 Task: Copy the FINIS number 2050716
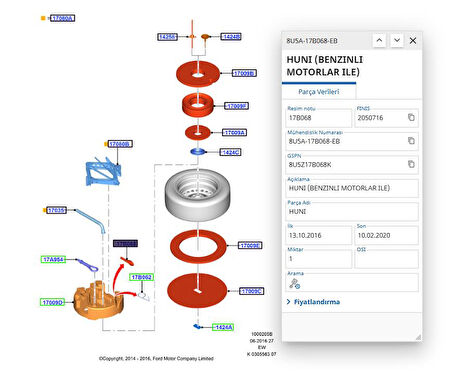tap(411, 117)
